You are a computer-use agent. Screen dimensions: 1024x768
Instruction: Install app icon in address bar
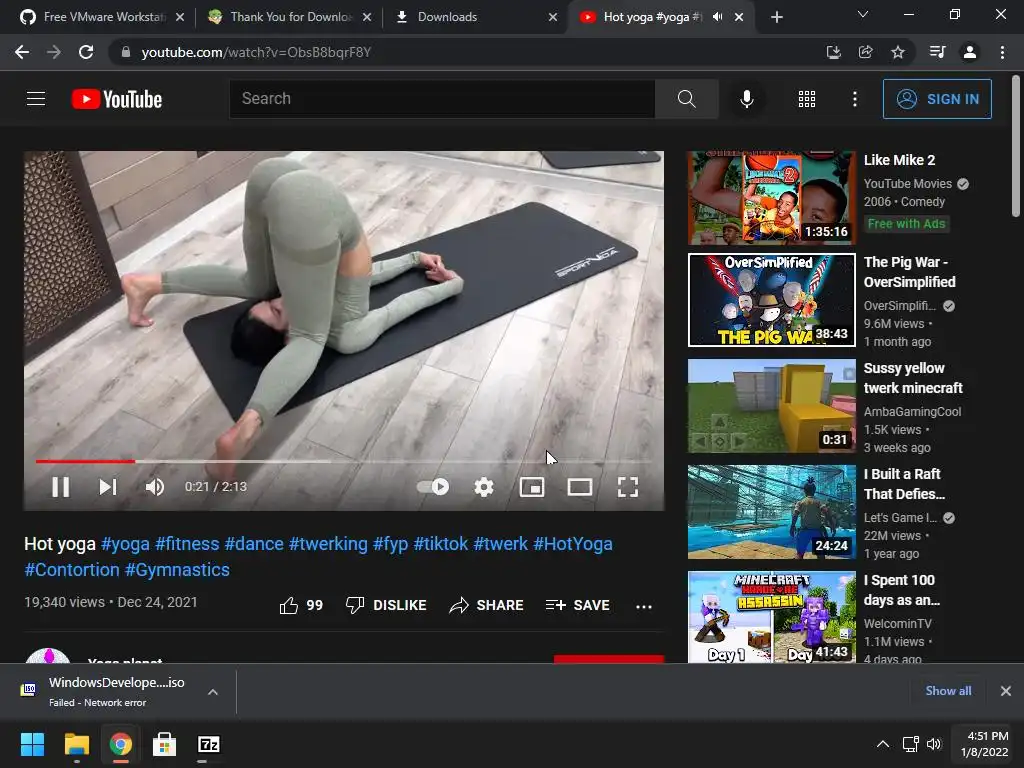click(833, 52)
